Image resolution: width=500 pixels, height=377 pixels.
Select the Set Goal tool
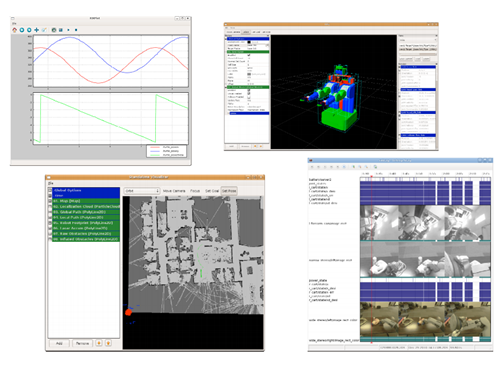[212, 191]
